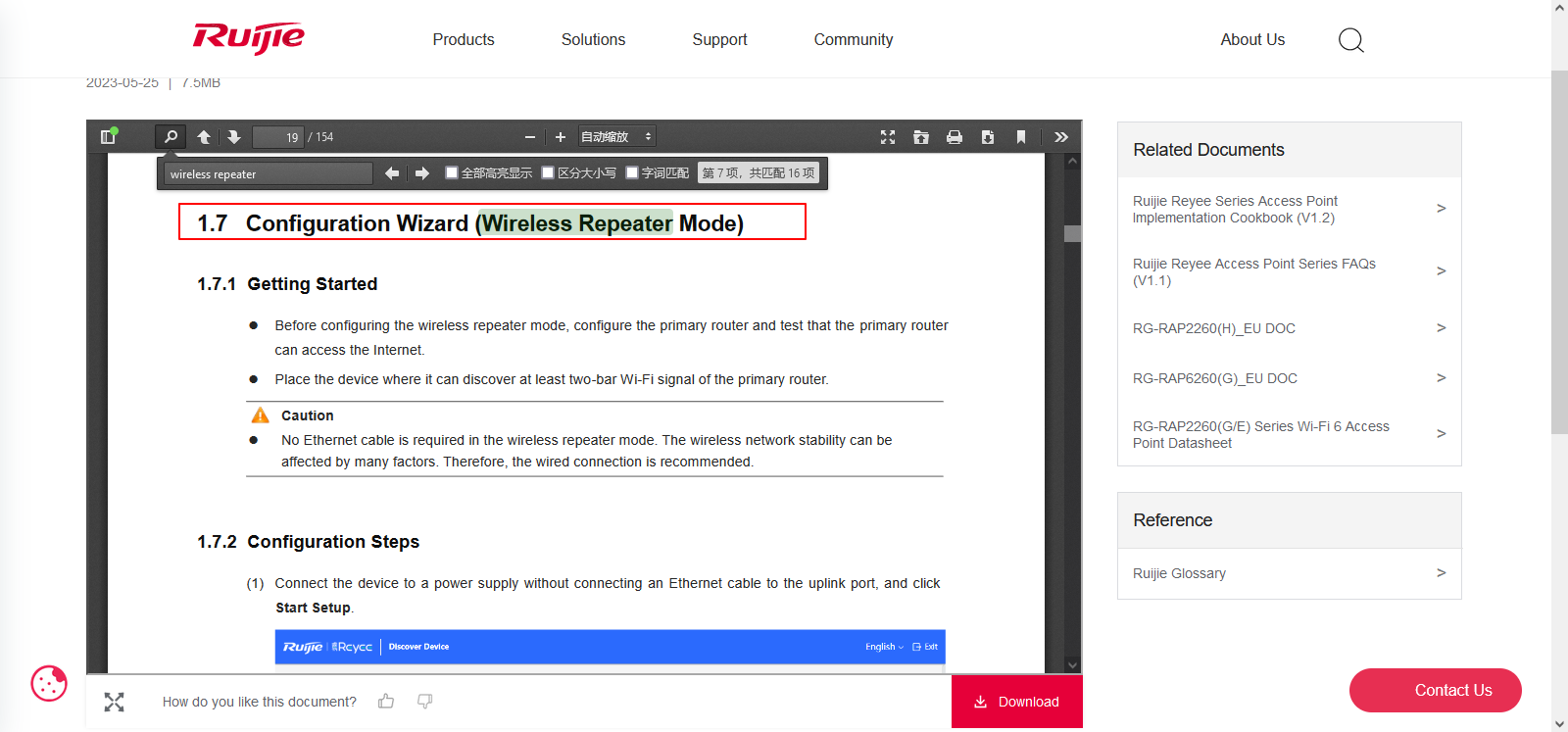Switch PDF to presentation mode

coord(888,137)
